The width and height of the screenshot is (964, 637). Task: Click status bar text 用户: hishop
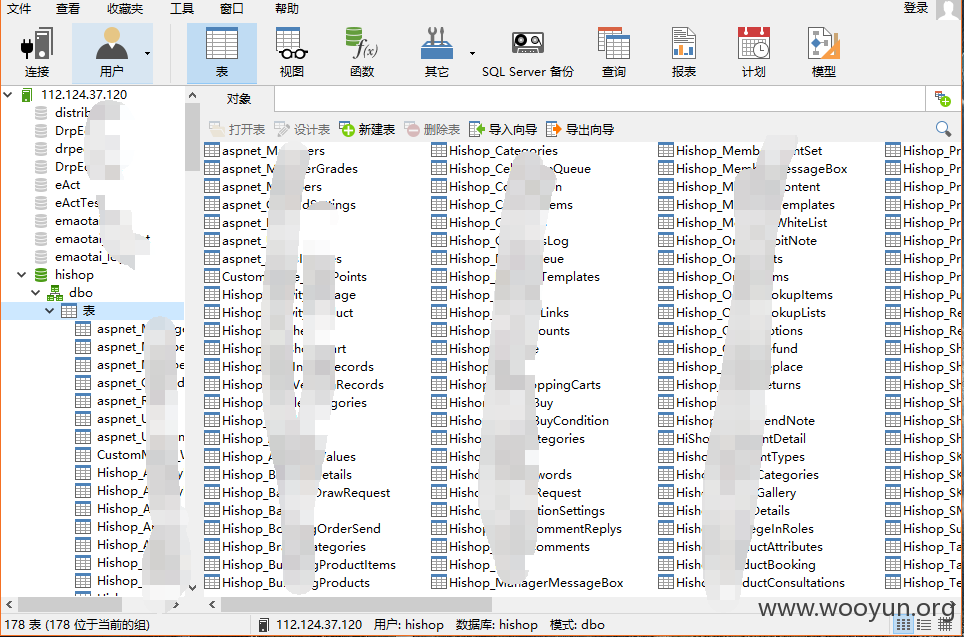click(x=408, y=625)
